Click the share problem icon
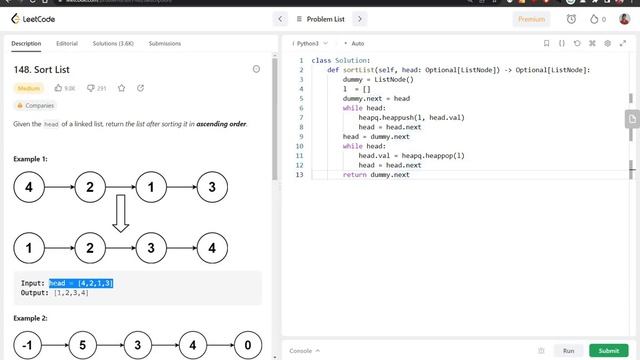This screenshot has height=360, width=640. [140, 88]
